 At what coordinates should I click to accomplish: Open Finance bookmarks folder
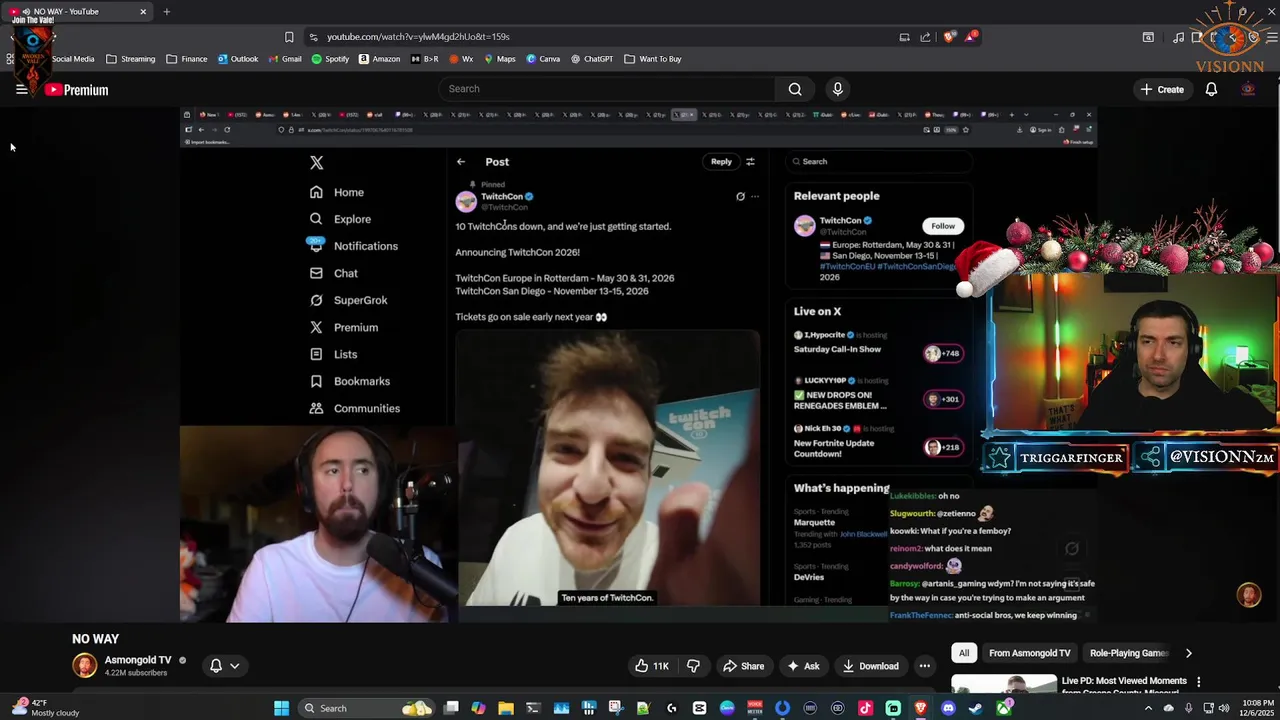tap(187, 59)
